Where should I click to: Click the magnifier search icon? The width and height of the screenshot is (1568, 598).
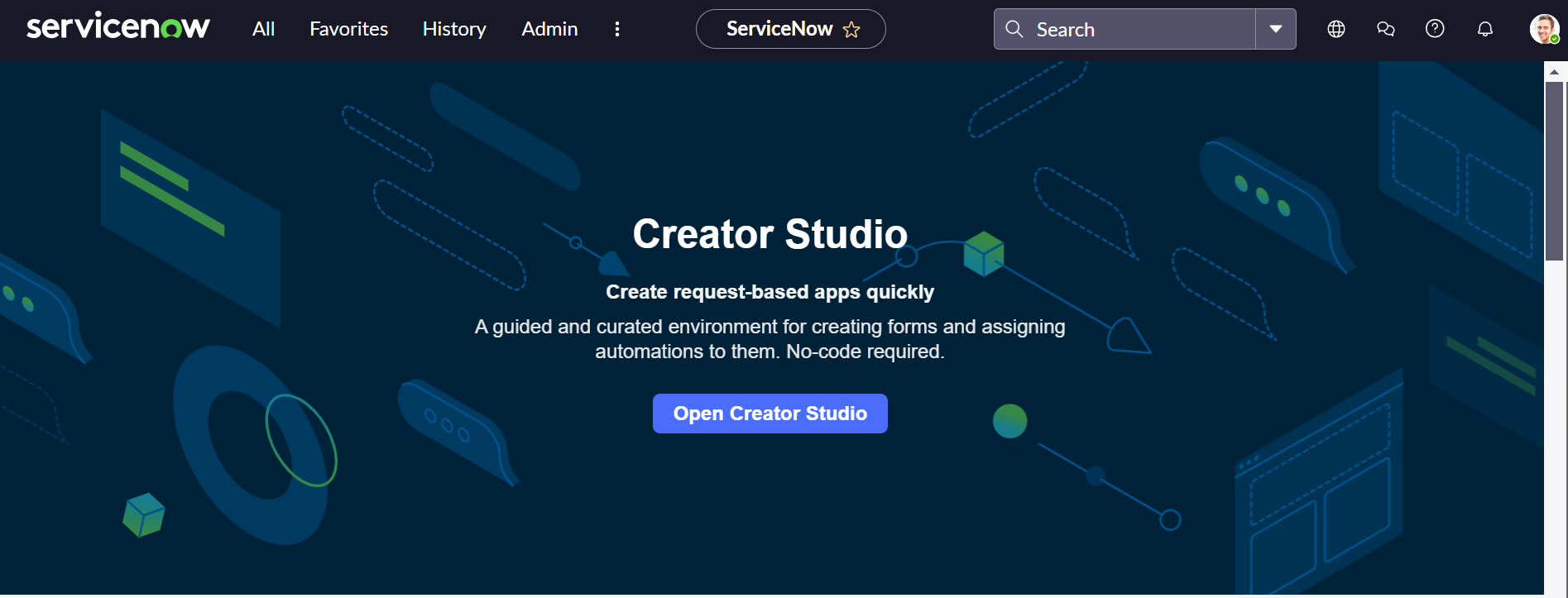pos(1014,29)
